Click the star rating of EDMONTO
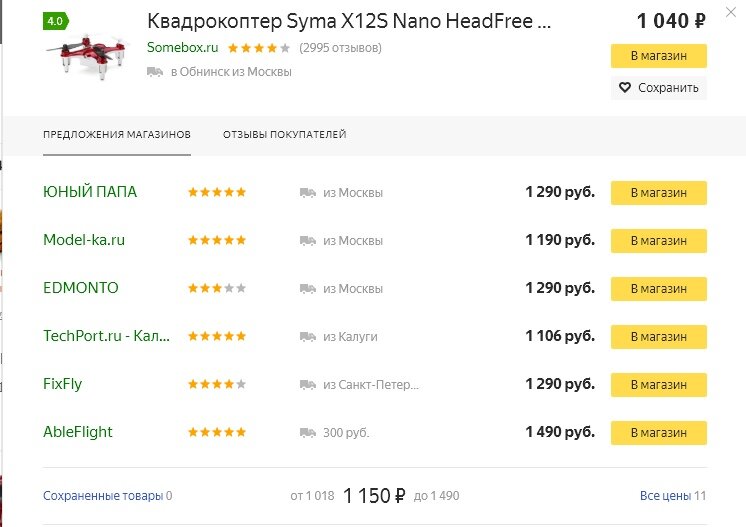 click(x=217, y=289)
